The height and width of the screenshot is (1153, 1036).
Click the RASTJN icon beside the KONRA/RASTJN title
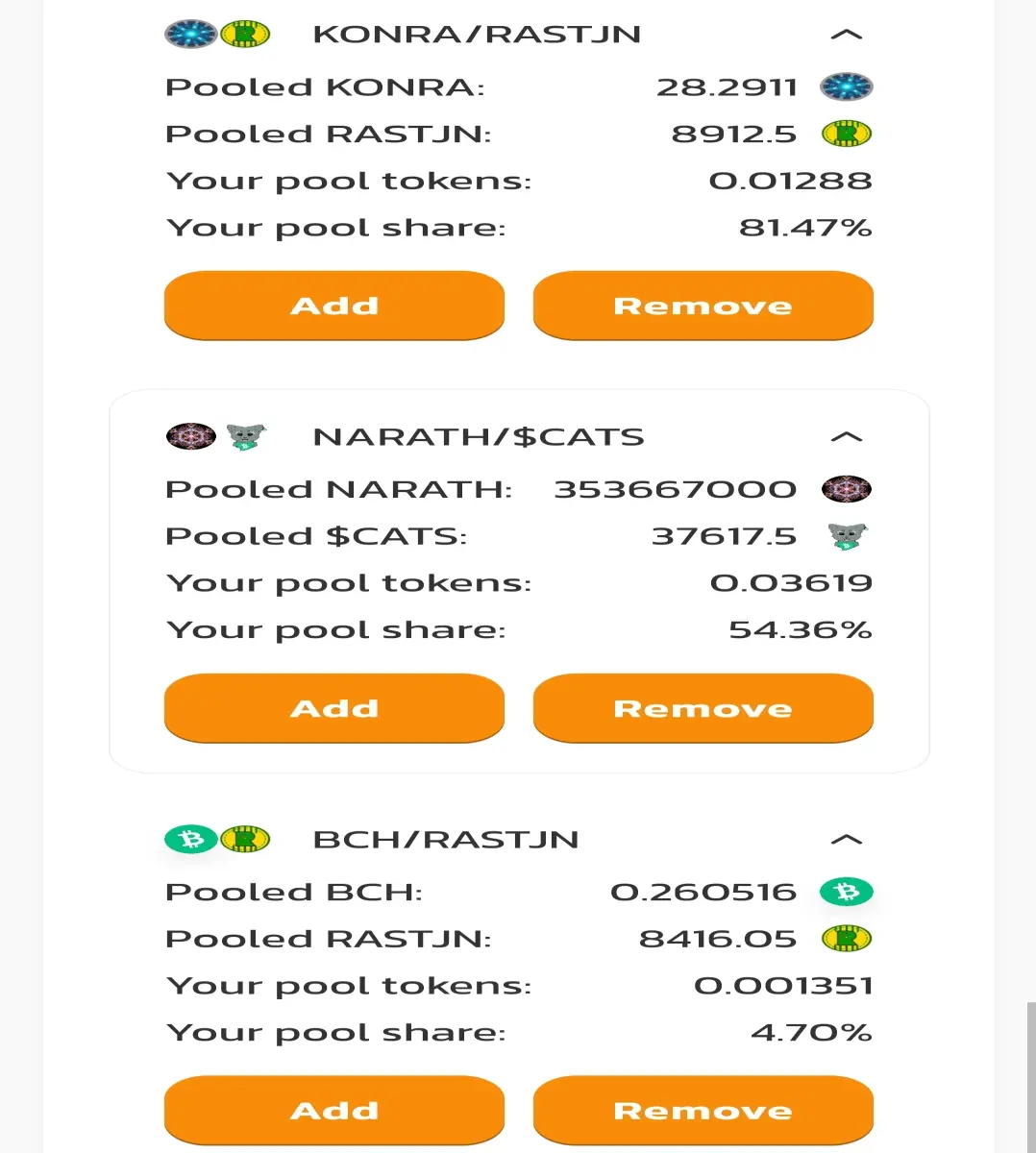245,35
